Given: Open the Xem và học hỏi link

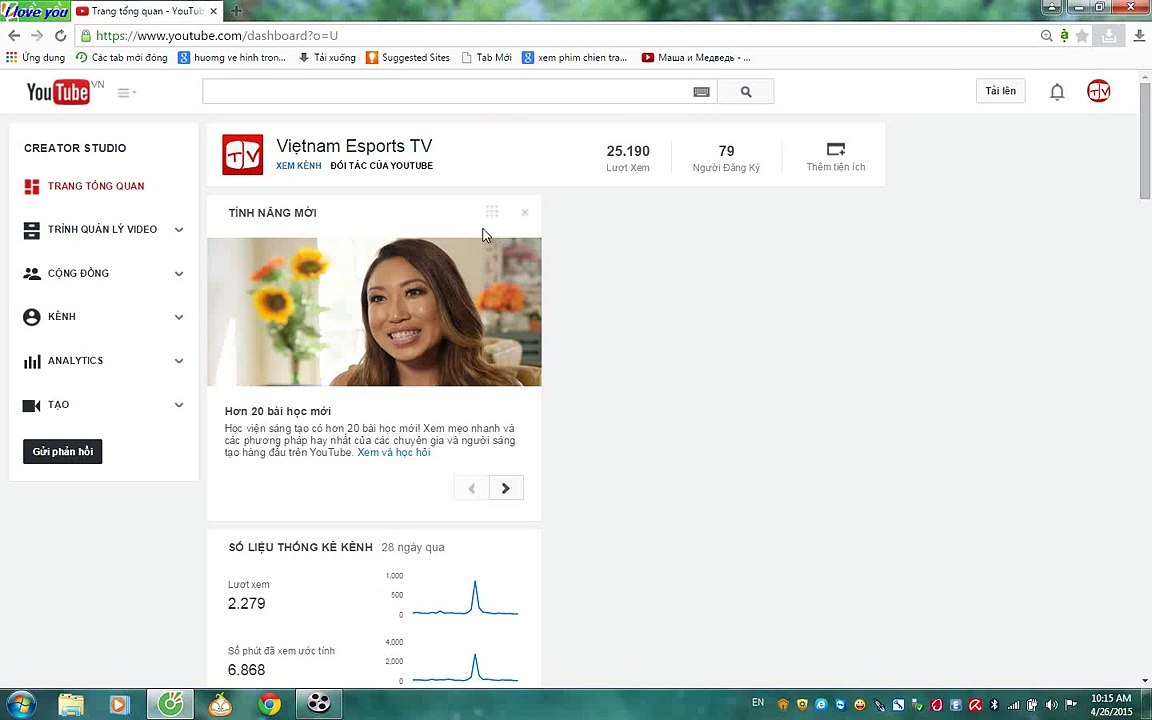Looking at the screenshot, I should tap(394, 453).
